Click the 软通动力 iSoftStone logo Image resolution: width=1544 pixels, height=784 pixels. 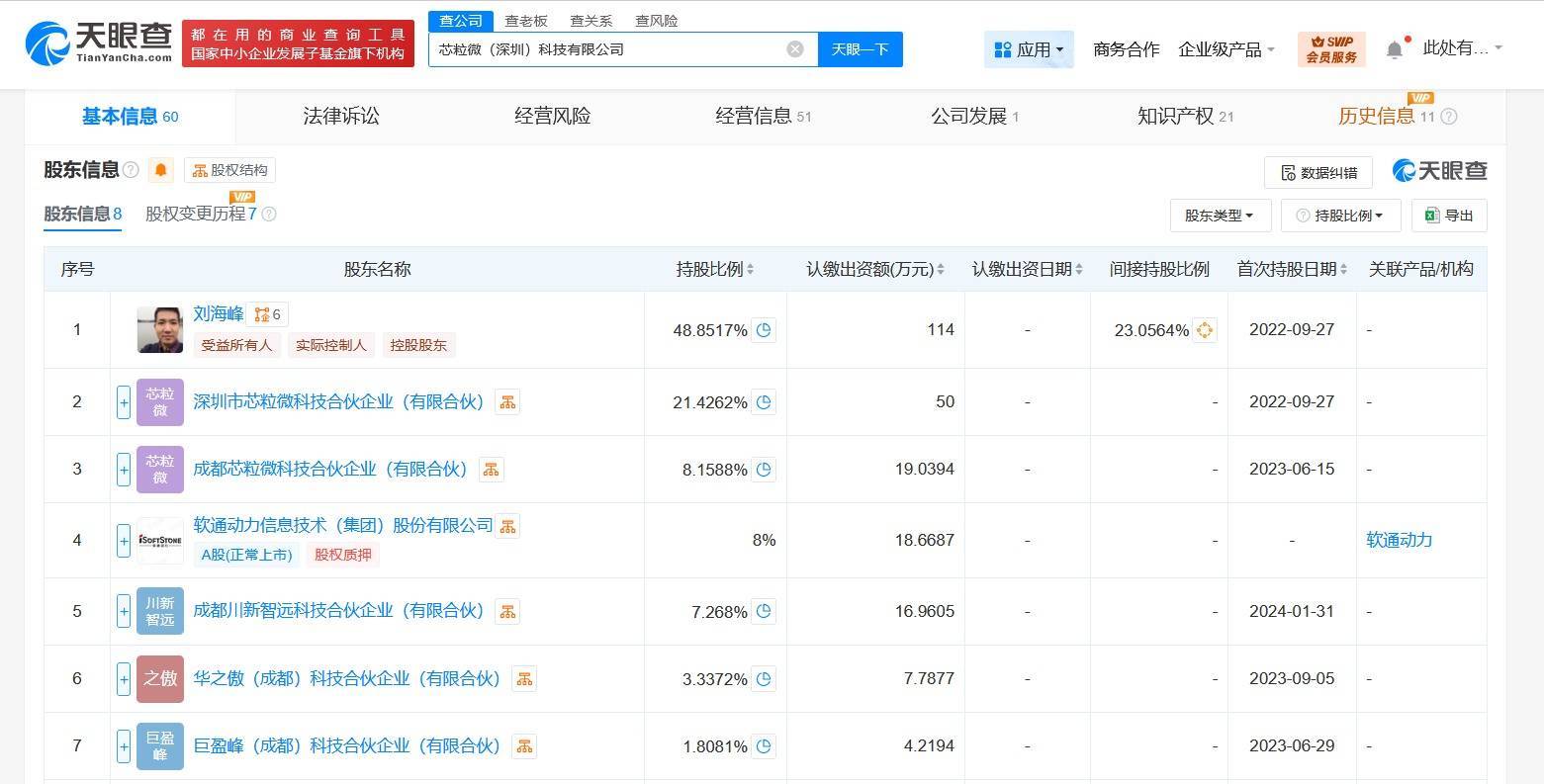click(160, 540)
